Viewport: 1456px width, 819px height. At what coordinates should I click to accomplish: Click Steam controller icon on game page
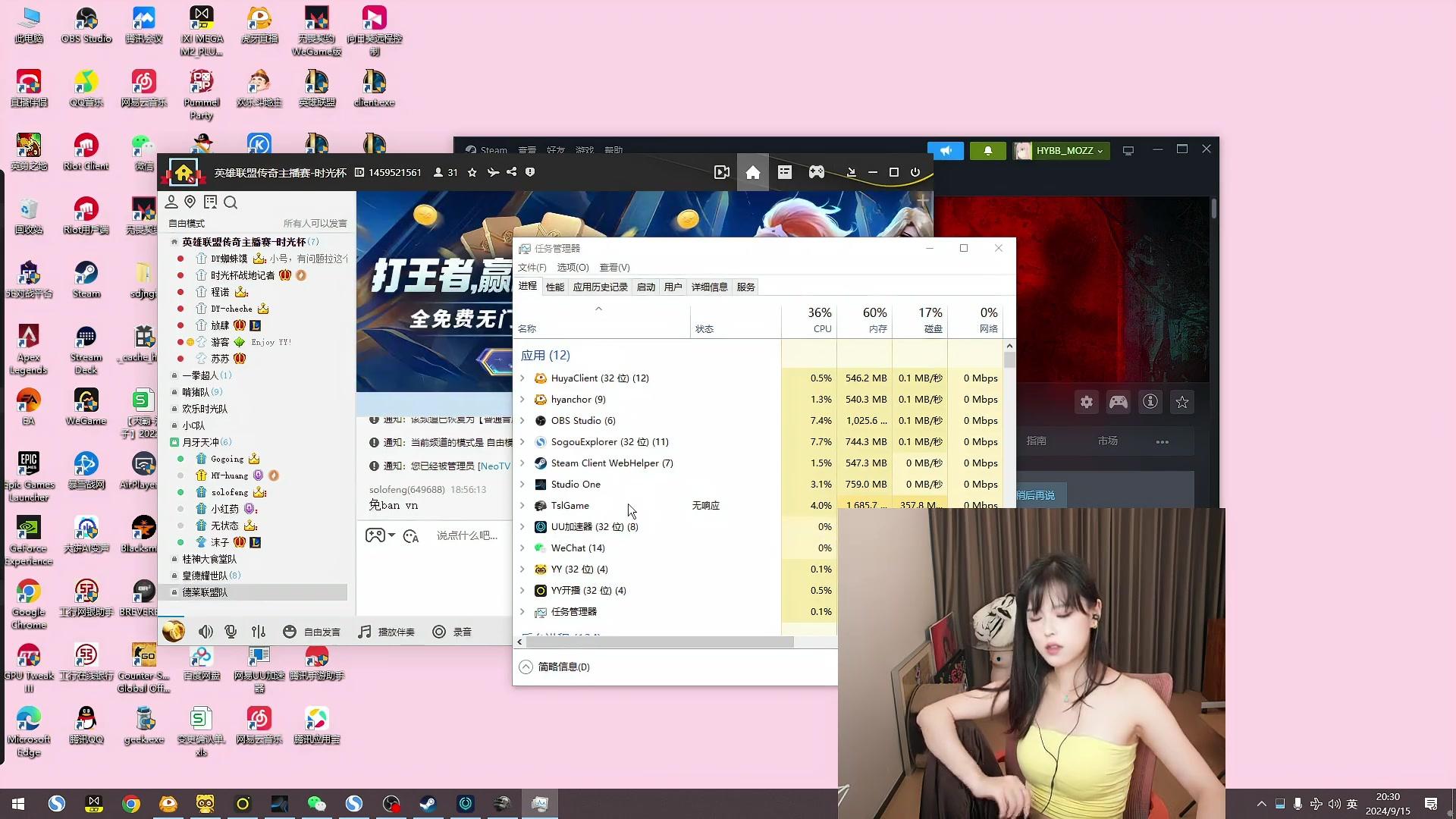1119,402
